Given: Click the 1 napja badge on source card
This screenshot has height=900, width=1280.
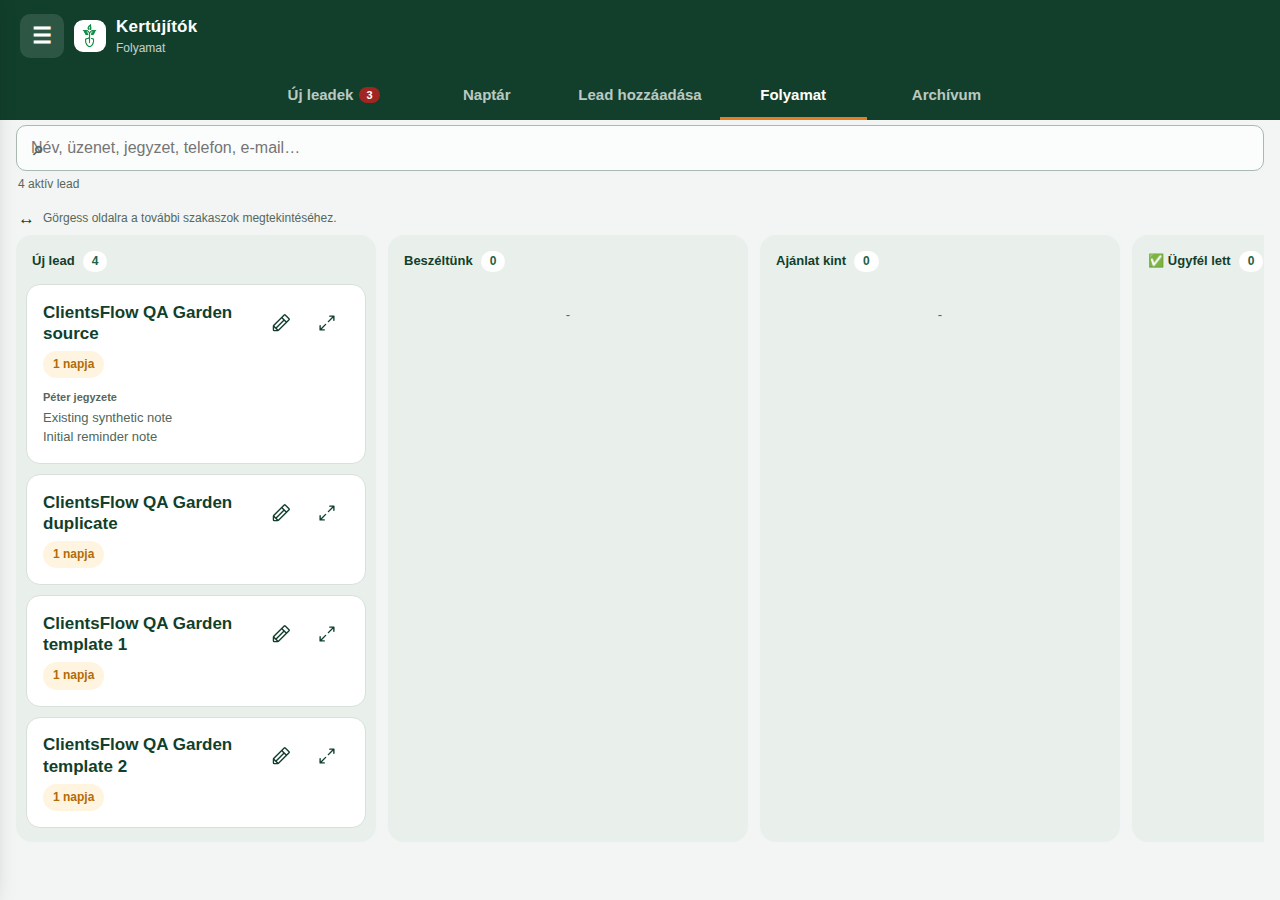Looking at the screenshot, I should pyautogui.click(x=73, y=364).
